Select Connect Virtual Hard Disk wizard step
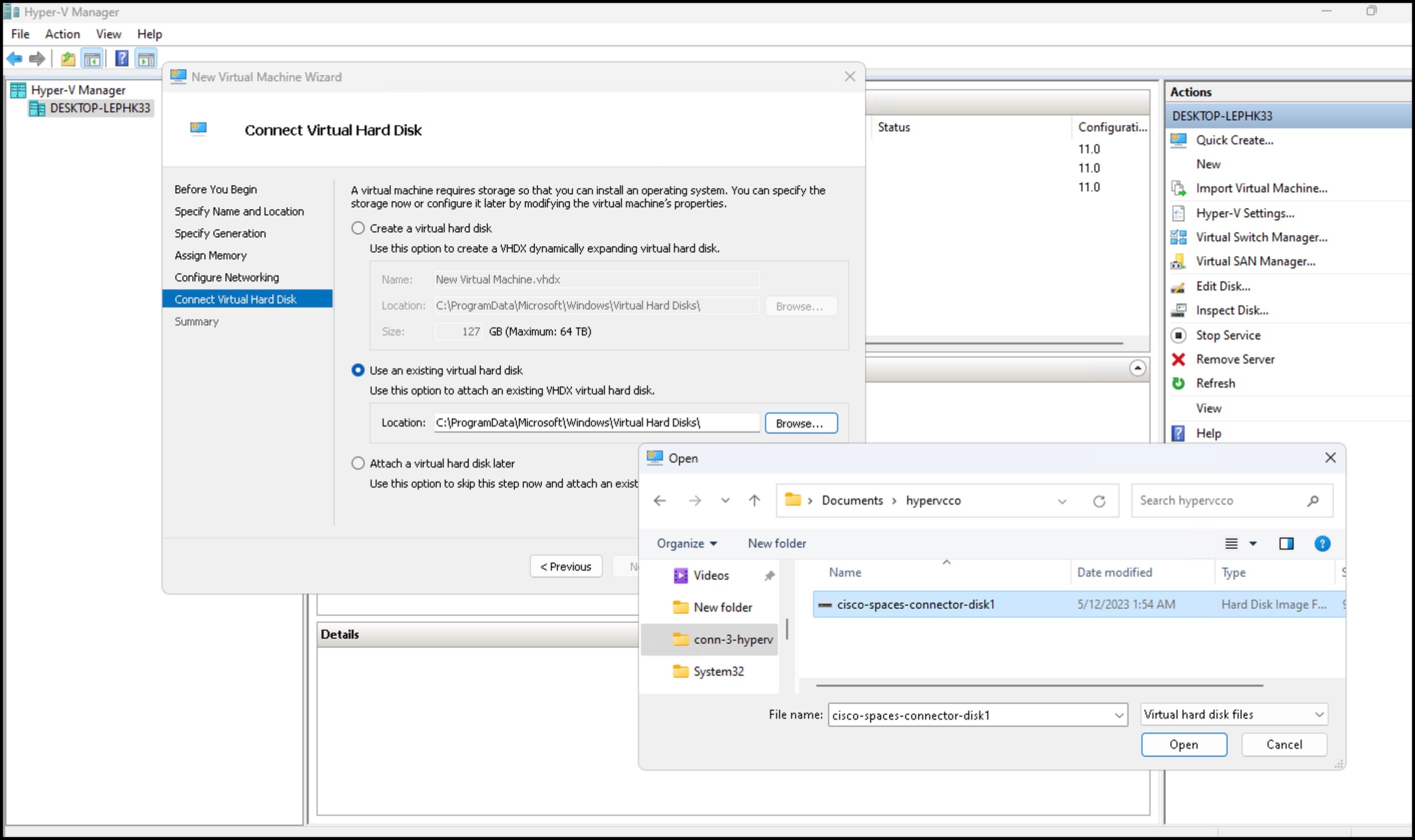The image size is (1415, 840). tap(235, 299)
